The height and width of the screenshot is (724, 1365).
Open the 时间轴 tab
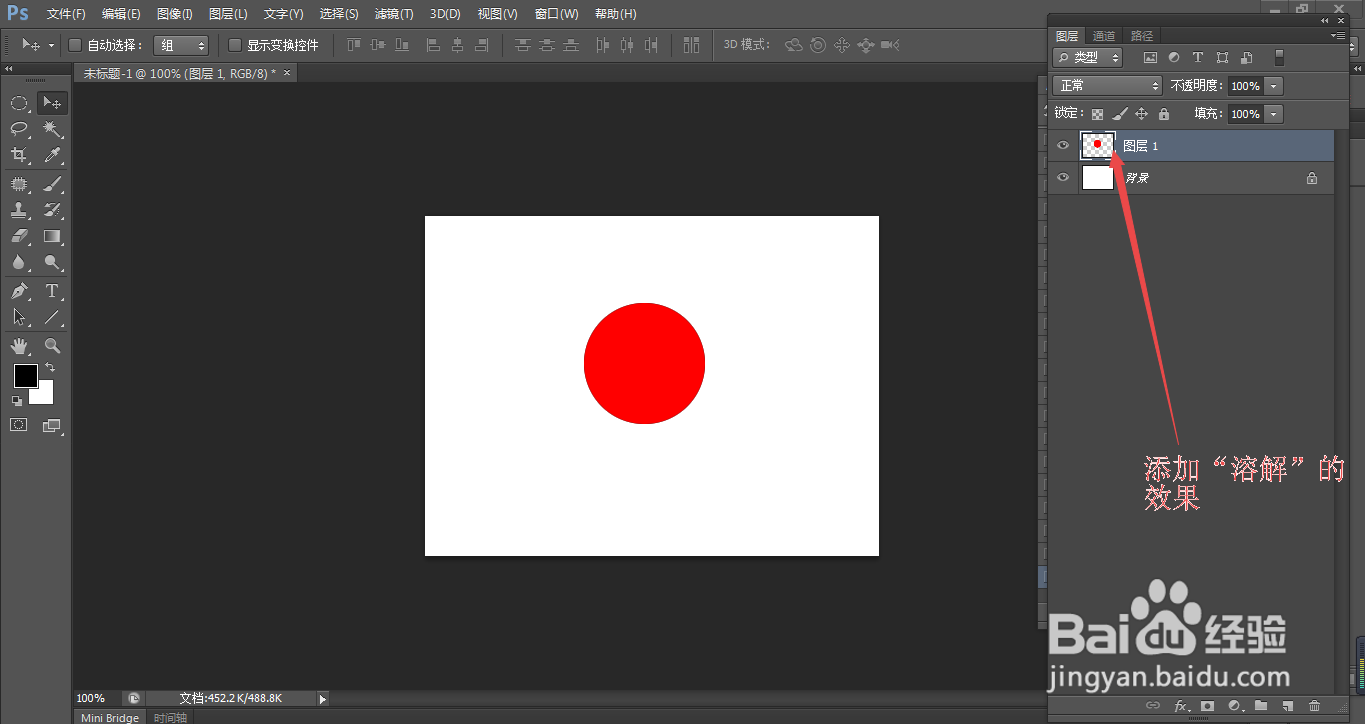pyautogui.click(x=169, y=717)
